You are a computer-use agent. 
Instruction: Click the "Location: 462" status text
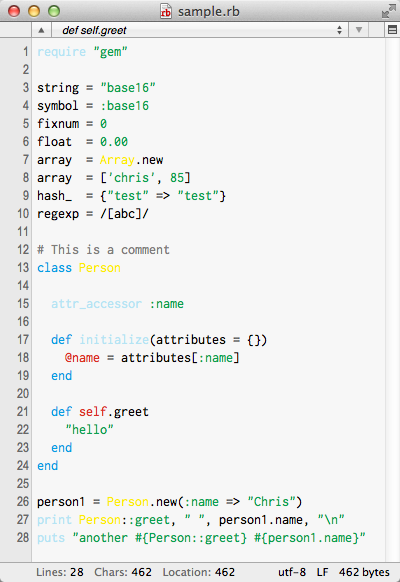pyautogui.click(x=199, y=572)
